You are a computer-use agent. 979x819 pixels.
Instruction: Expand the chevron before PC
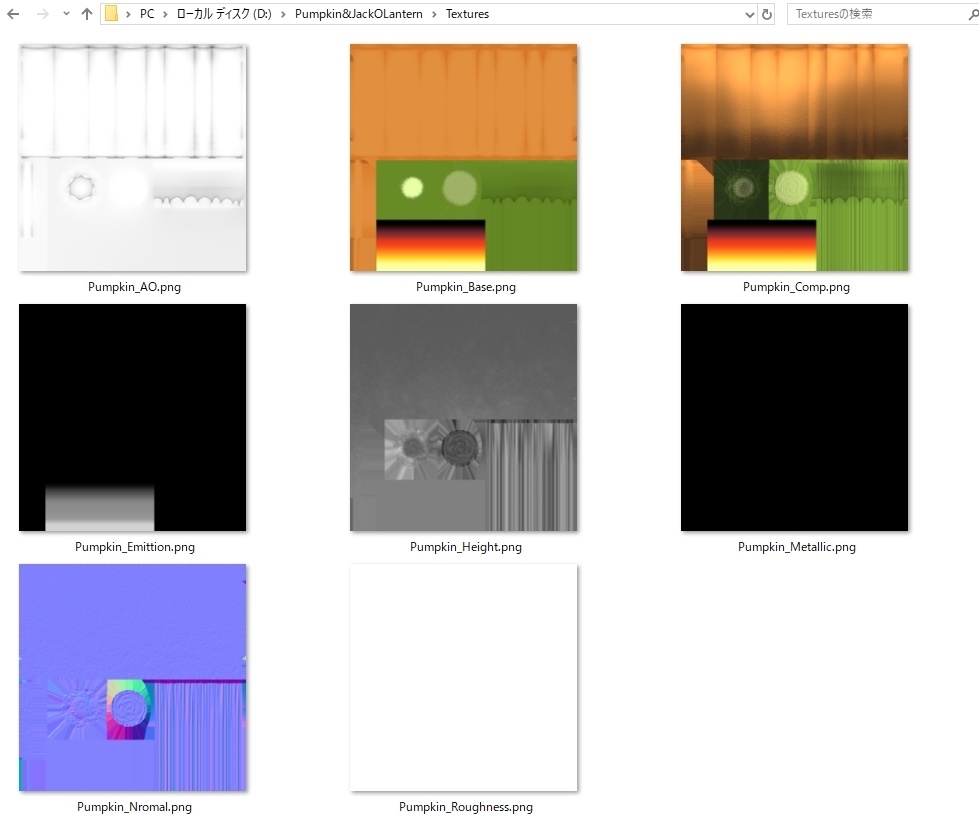pos(128,14)
